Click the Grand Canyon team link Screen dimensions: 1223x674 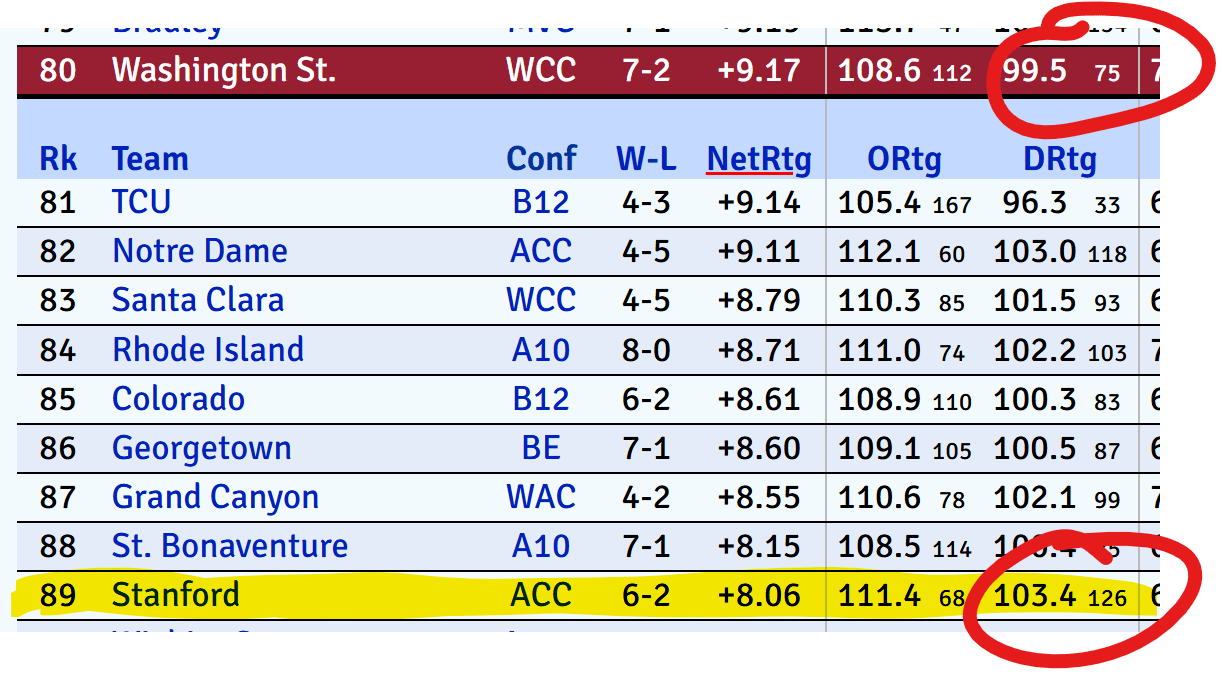pyautogui.click(x=215, y=497)
